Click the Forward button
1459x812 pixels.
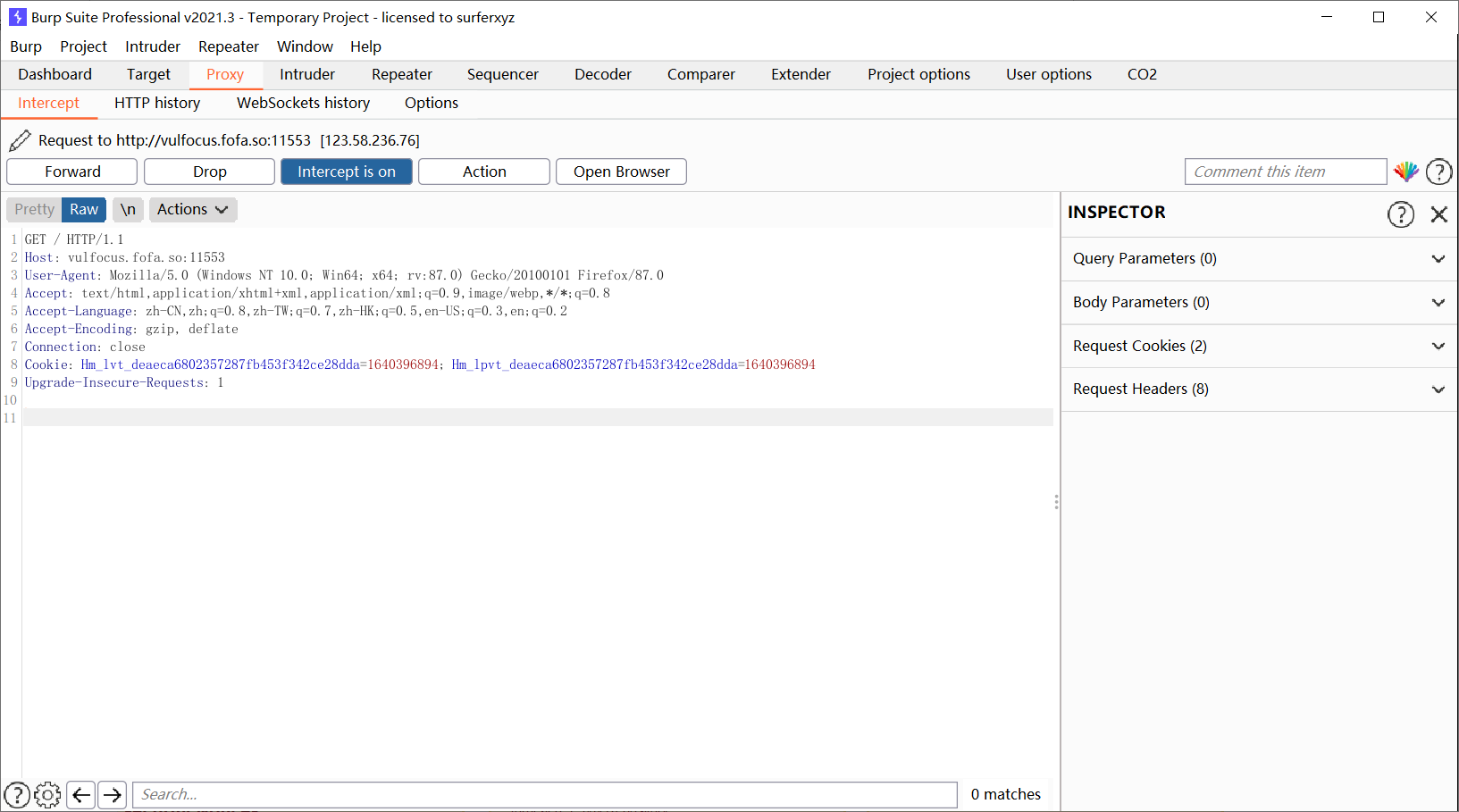pos(72,172)
